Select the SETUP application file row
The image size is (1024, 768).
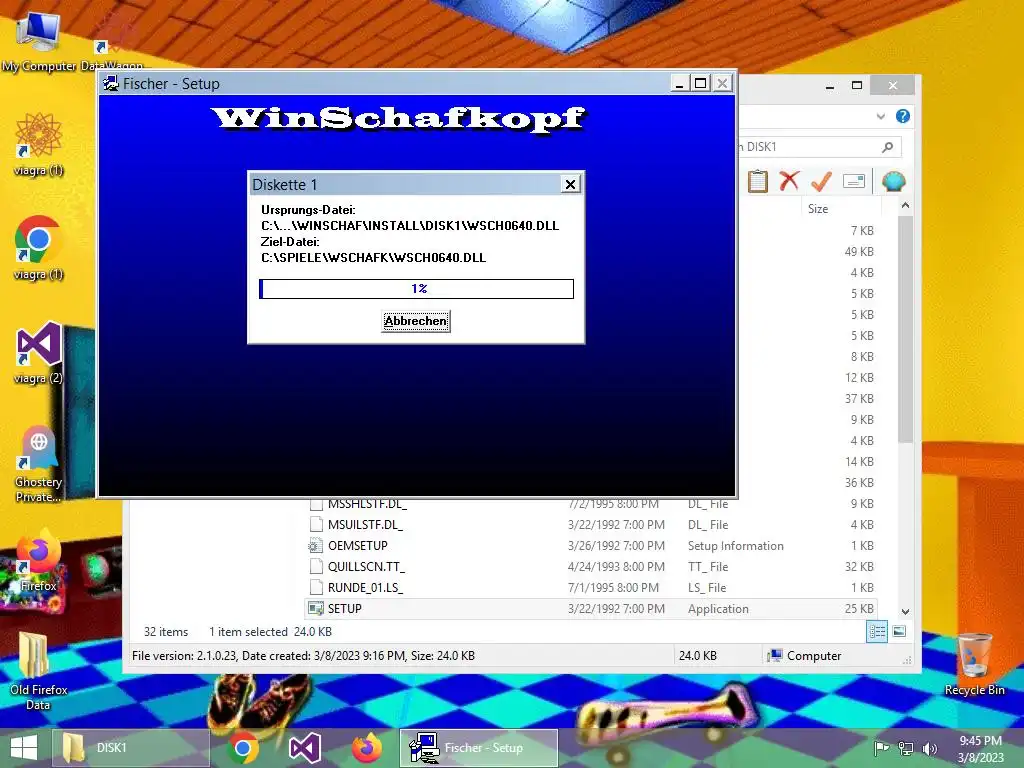pos(591,609)
